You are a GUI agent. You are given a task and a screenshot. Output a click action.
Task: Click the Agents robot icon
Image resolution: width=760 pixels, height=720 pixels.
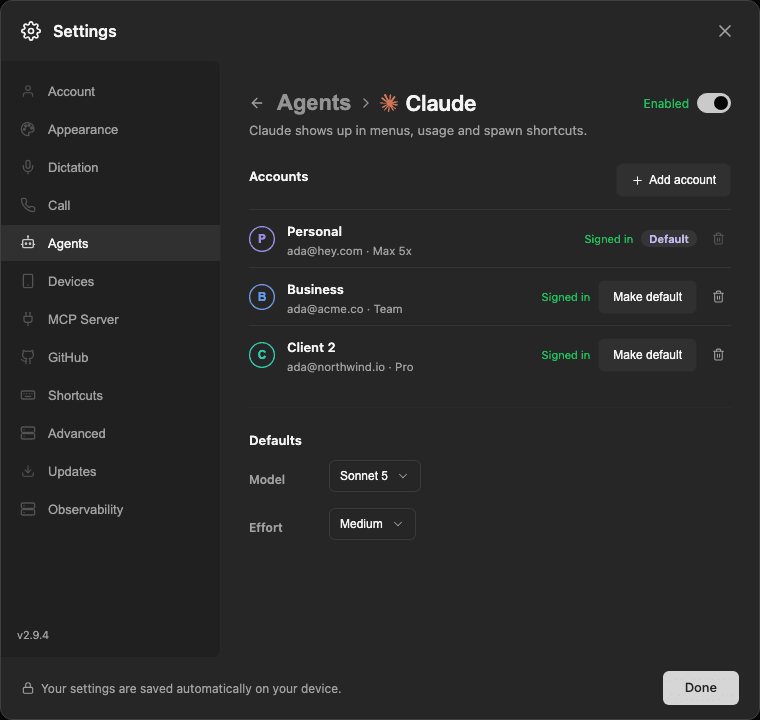click(x=28, y=243)
